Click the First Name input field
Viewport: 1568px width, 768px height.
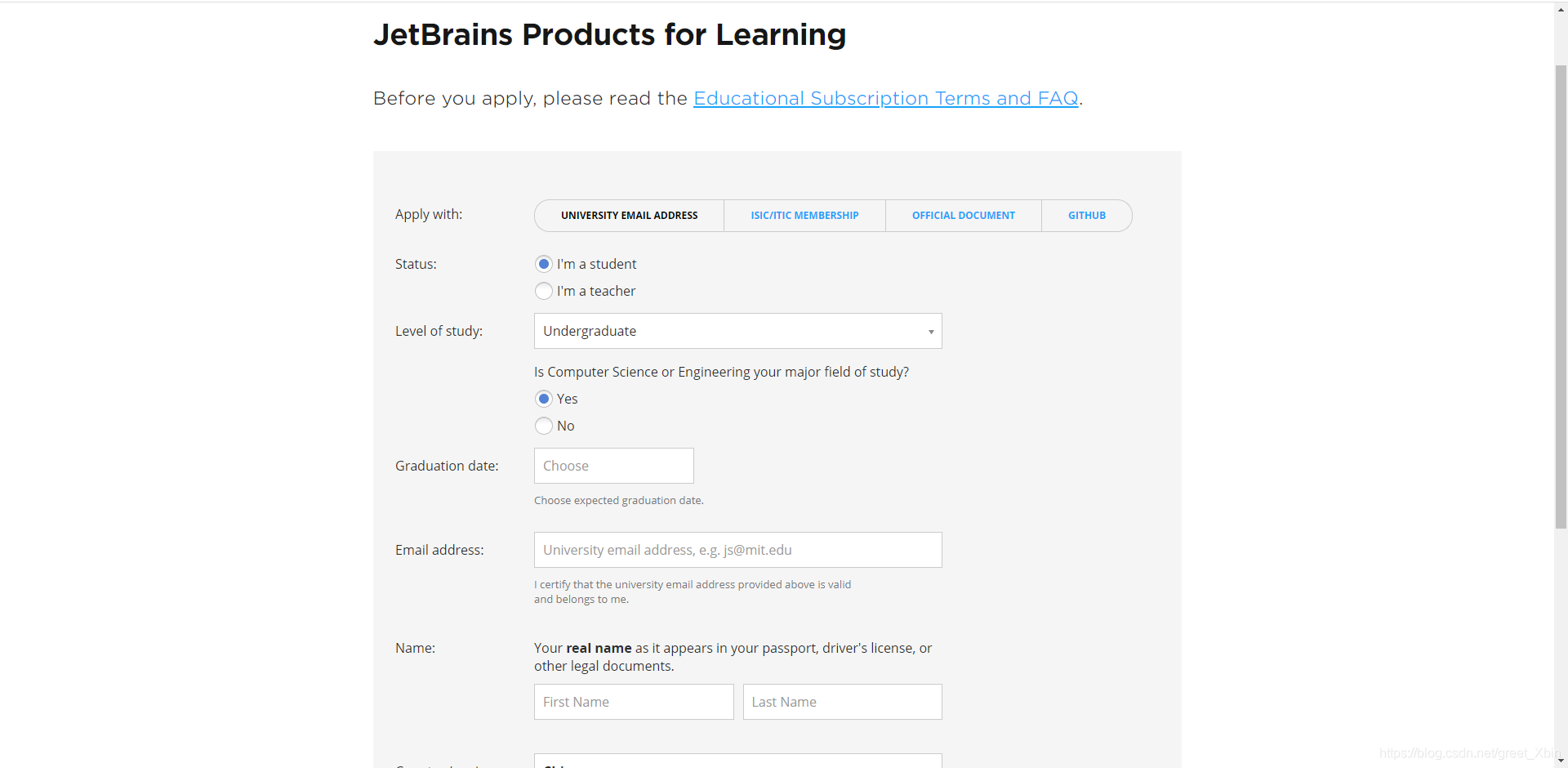pyautogui.click(x=634, y=702)
